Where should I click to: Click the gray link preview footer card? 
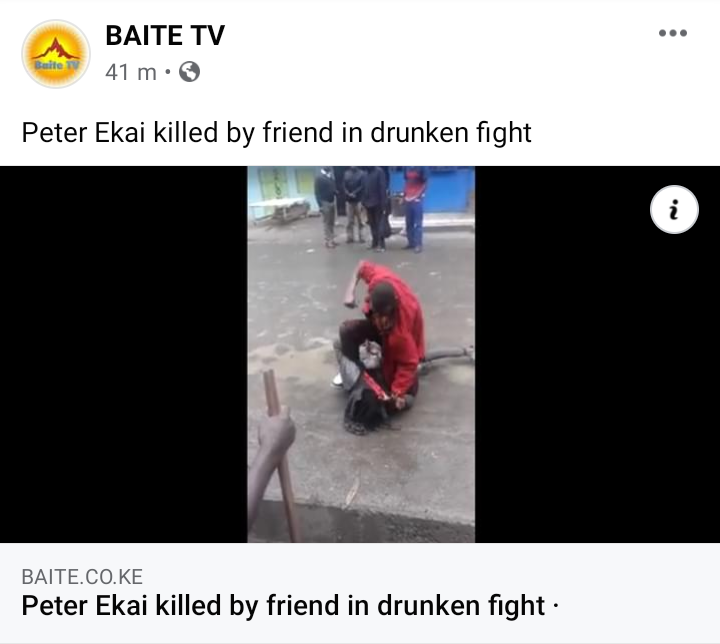[x=360, y=593]
